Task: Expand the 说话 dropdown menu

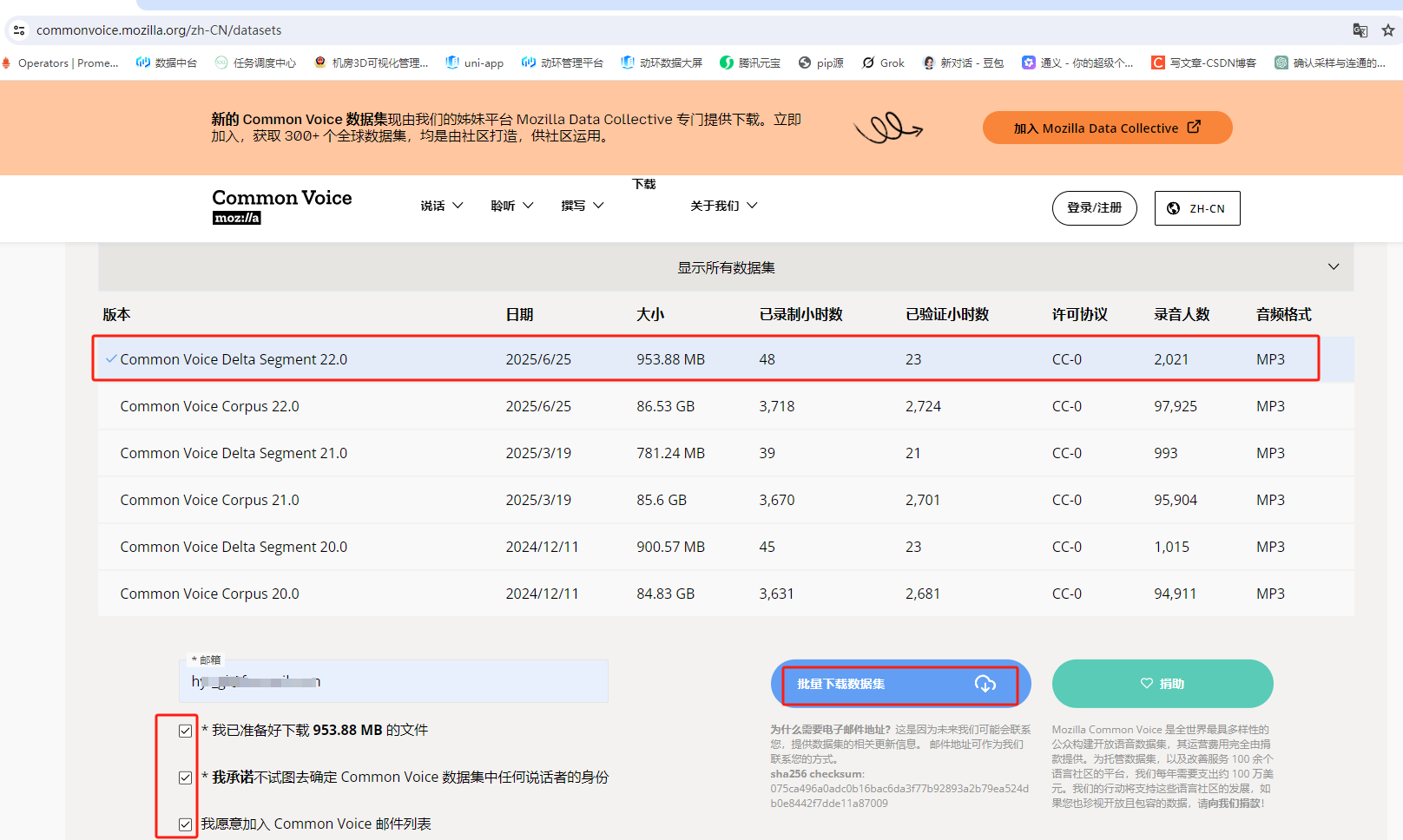Action: tap(442, 206)
